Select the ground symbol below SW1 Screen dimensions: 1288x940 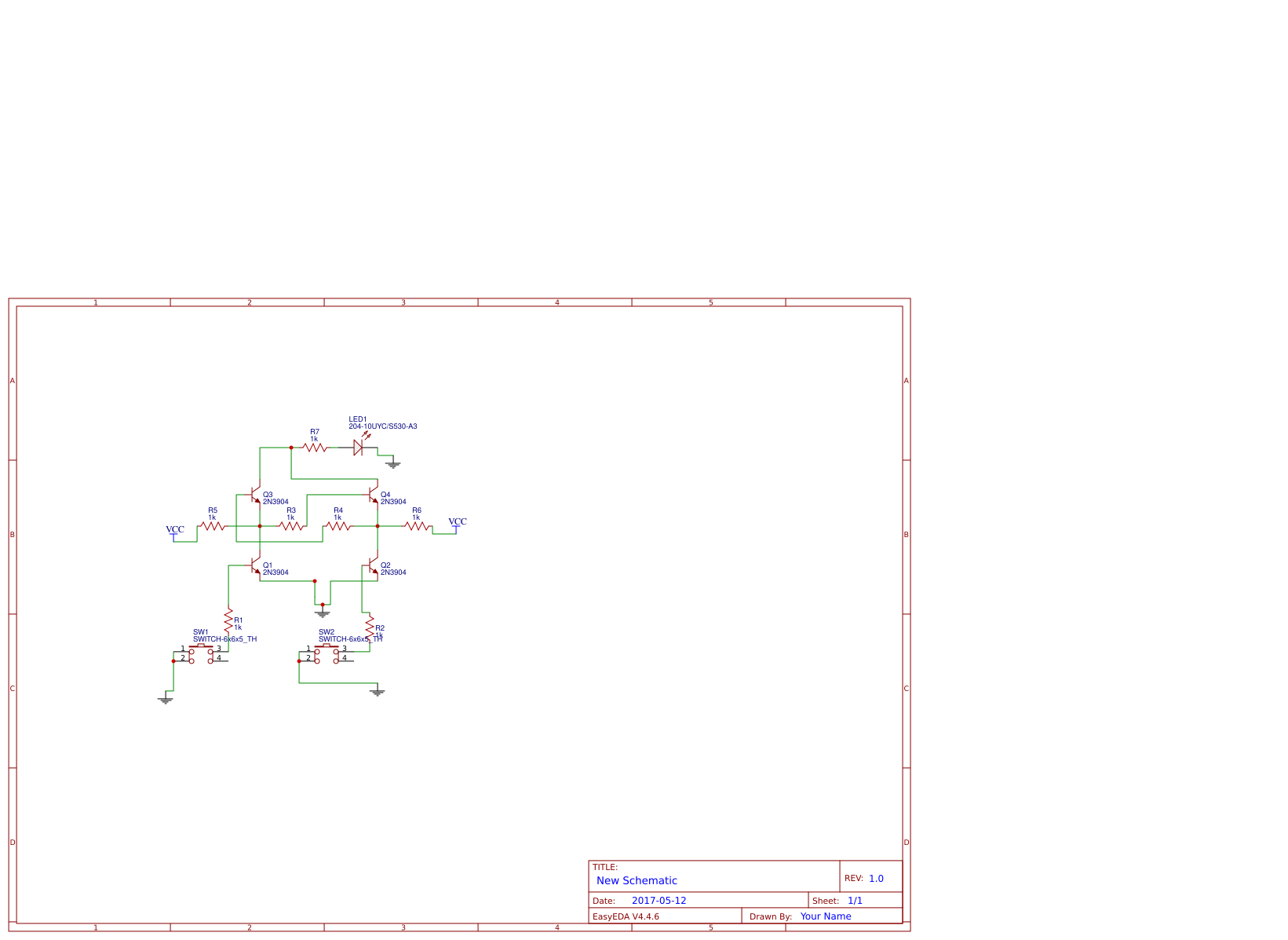click(x=167, y=700)
